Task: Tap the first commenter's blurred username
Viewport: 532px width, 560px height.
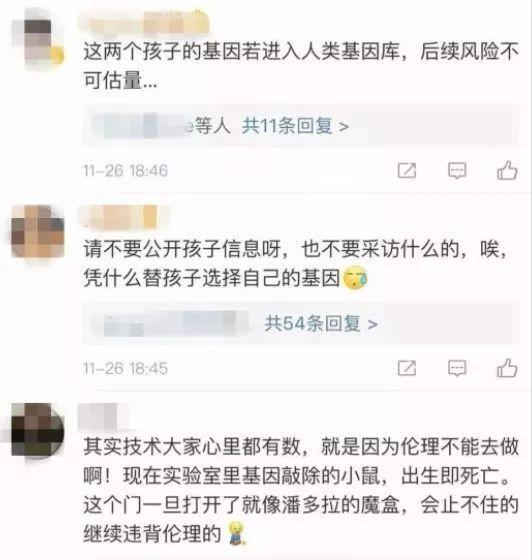Action: coord(145,21)
